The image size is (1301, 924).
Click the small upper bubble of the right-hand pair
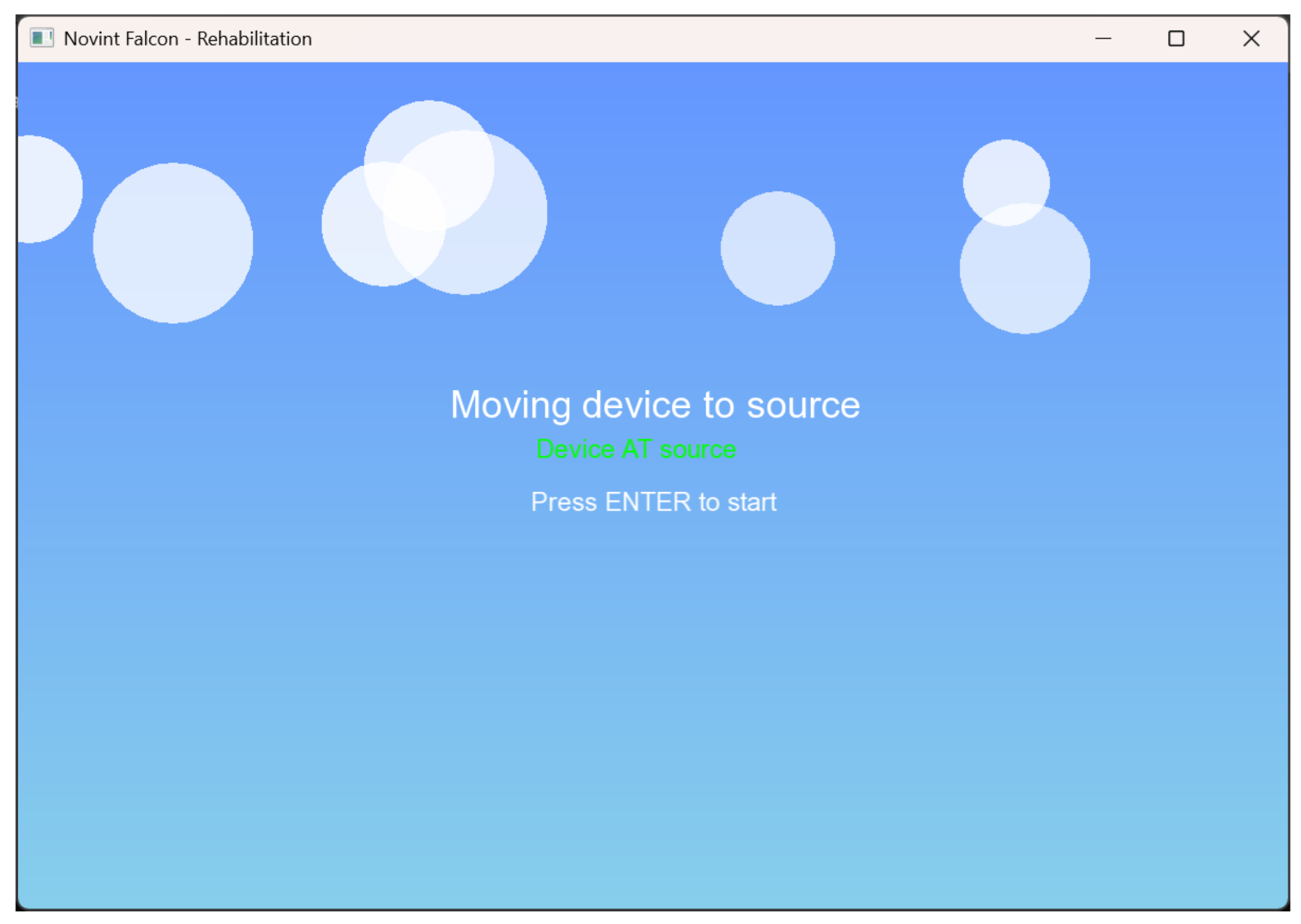point(1005,173)
